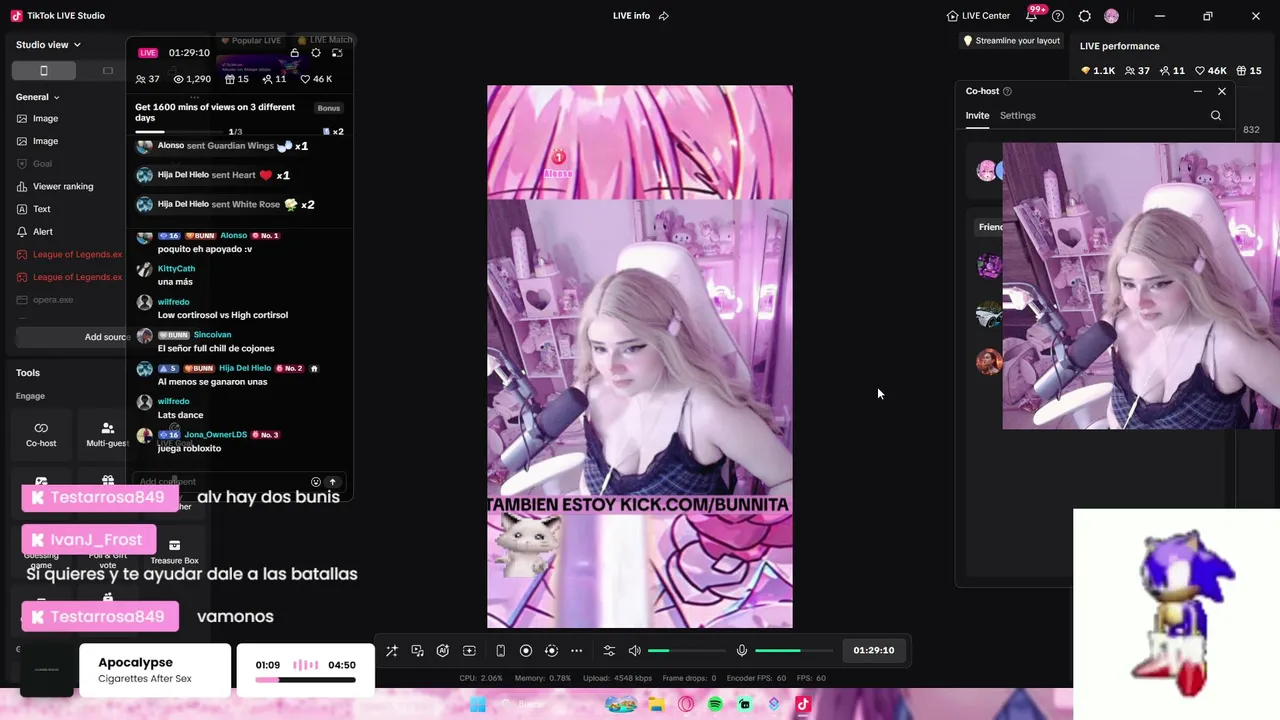Mute the microphone
Viewport: 1280px width, 720px height.
[742, 651]
